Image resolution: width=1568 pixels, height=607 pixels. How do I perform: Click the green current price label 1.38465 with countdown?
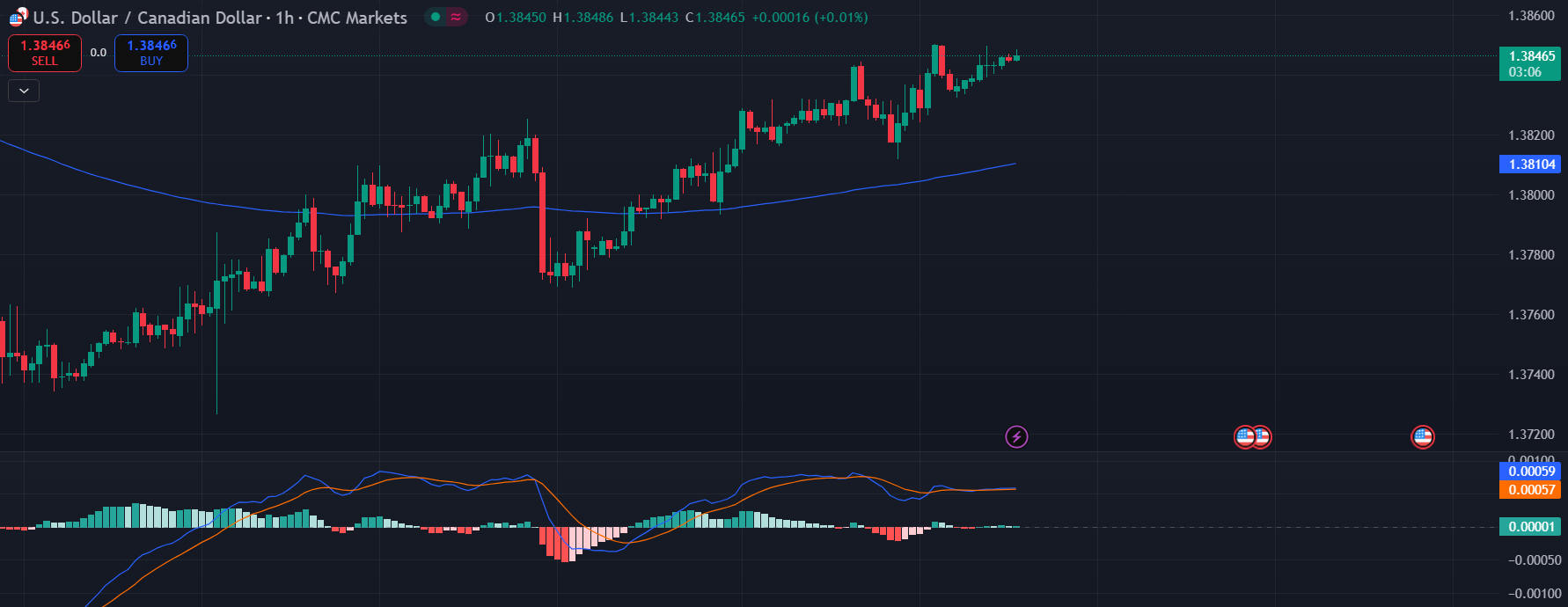click(1530, 64)
